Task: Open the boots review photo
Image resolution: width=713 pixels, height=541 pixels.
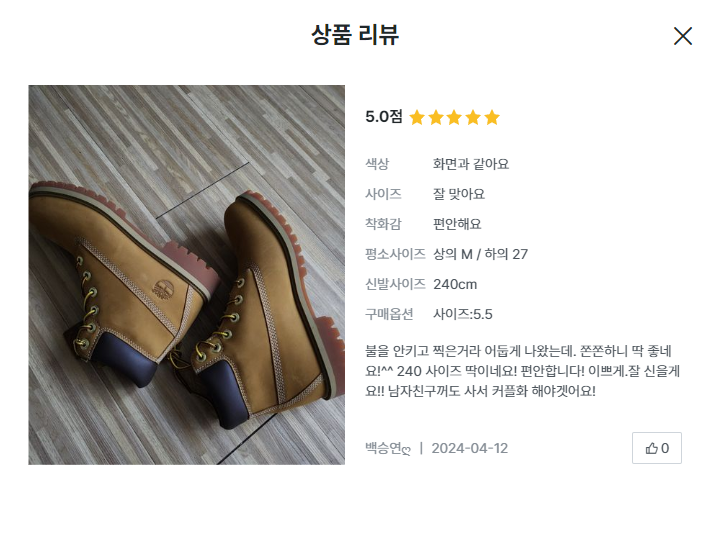Action: click(x=188, y=274)
